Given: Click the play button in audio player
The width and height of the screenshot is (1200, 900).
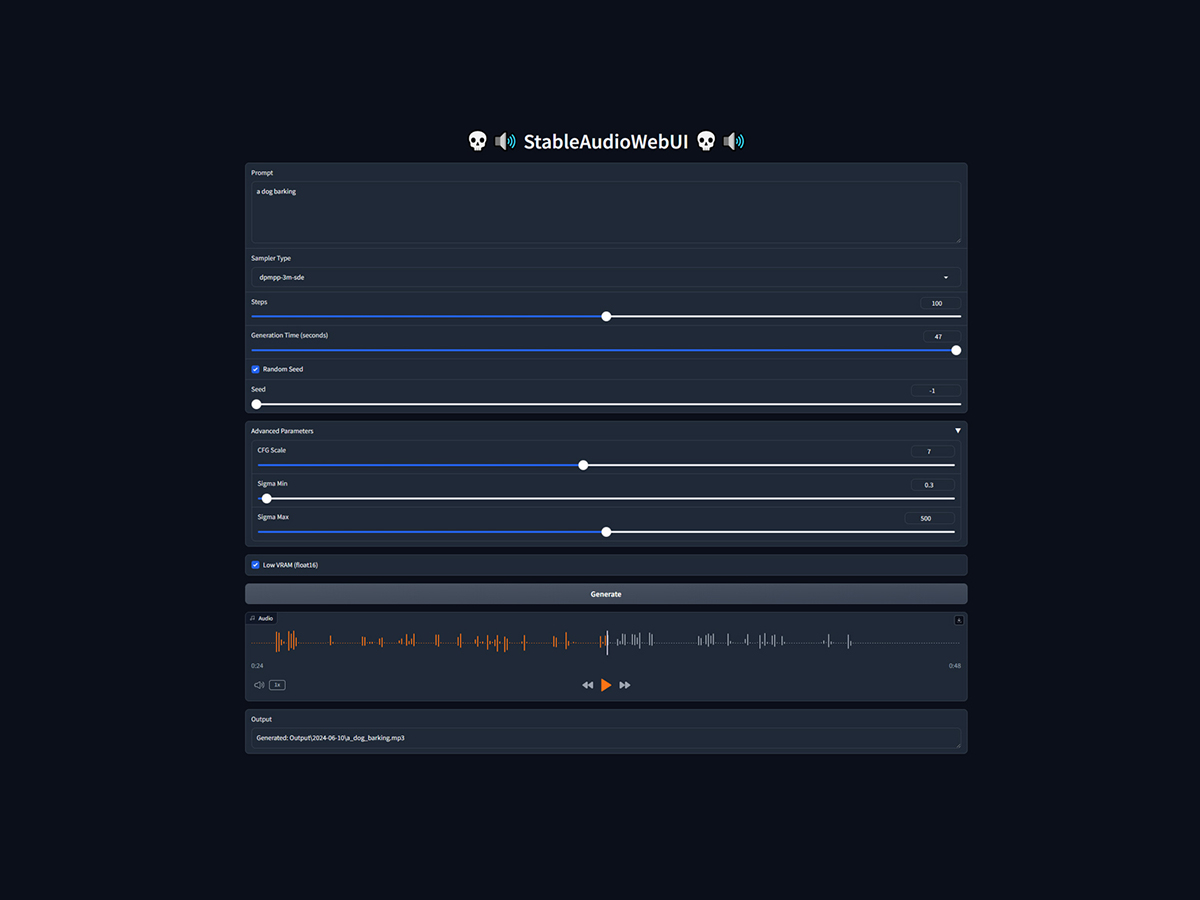Looking at the screenshot, I should pyautogui.click(x=606, y=685).
